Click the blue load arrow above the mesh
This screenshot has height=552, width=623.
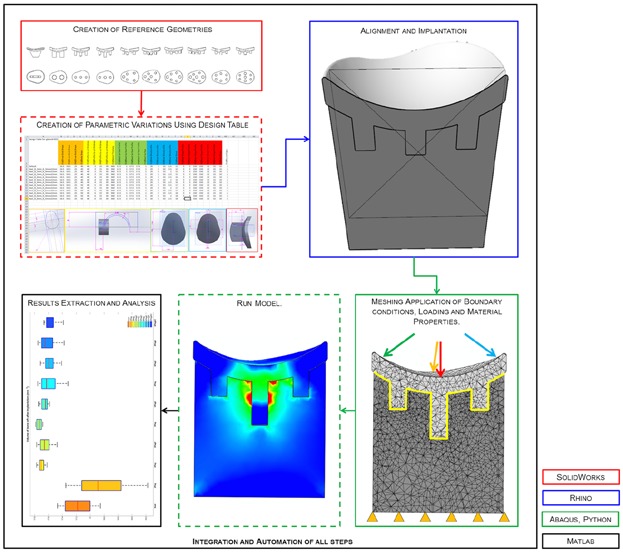(x=480, y=345)
